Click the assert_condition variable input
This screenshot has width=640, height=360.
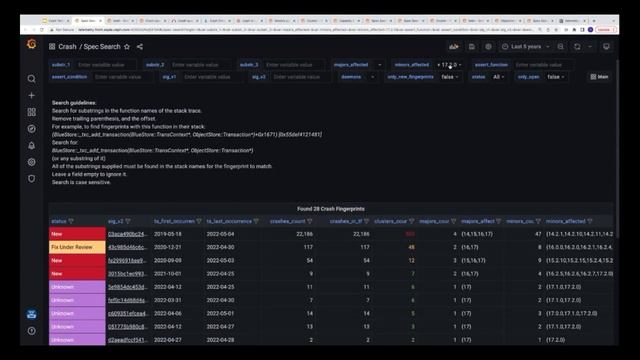[x=122, y=77]
